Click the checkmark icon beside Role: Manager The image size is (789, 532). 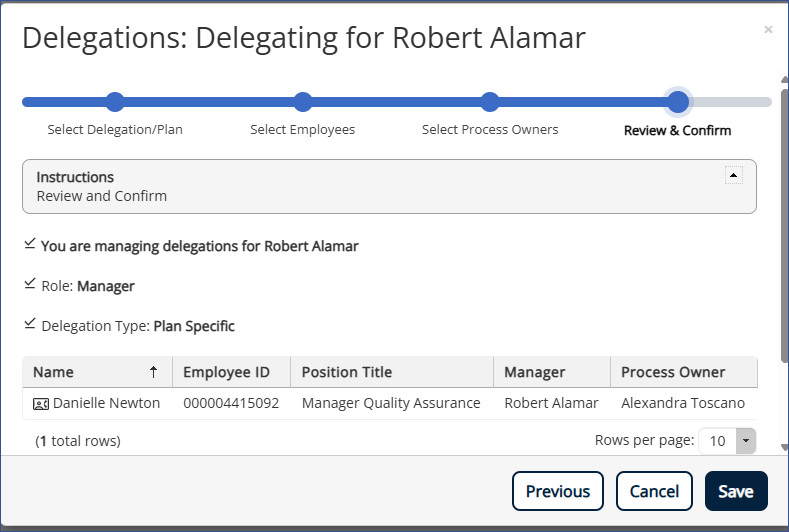[x=30, y=283]
